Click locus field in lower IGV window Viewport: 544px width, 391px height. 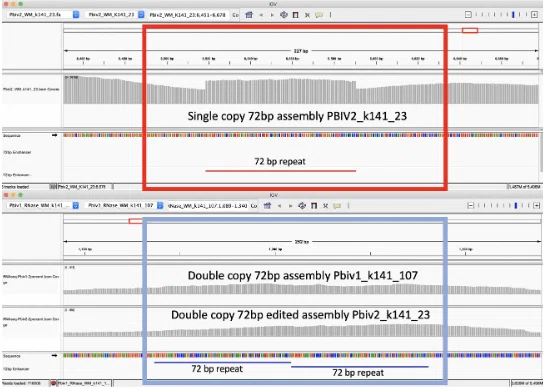coord(207,206)
